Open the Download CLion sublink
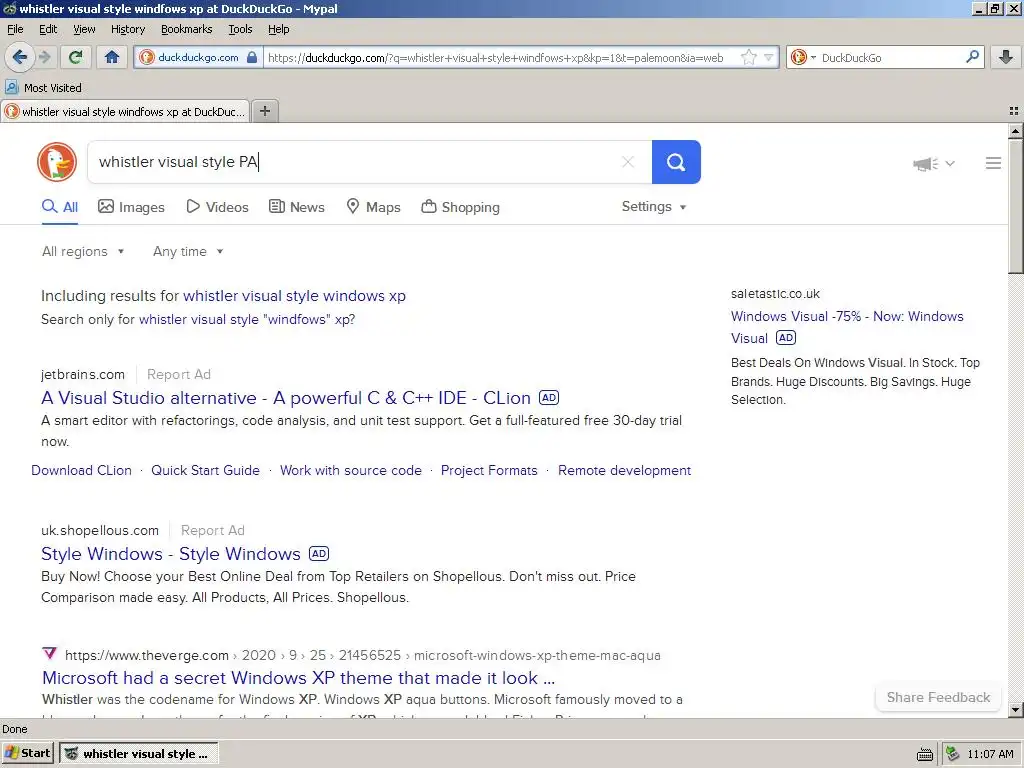 82,470
